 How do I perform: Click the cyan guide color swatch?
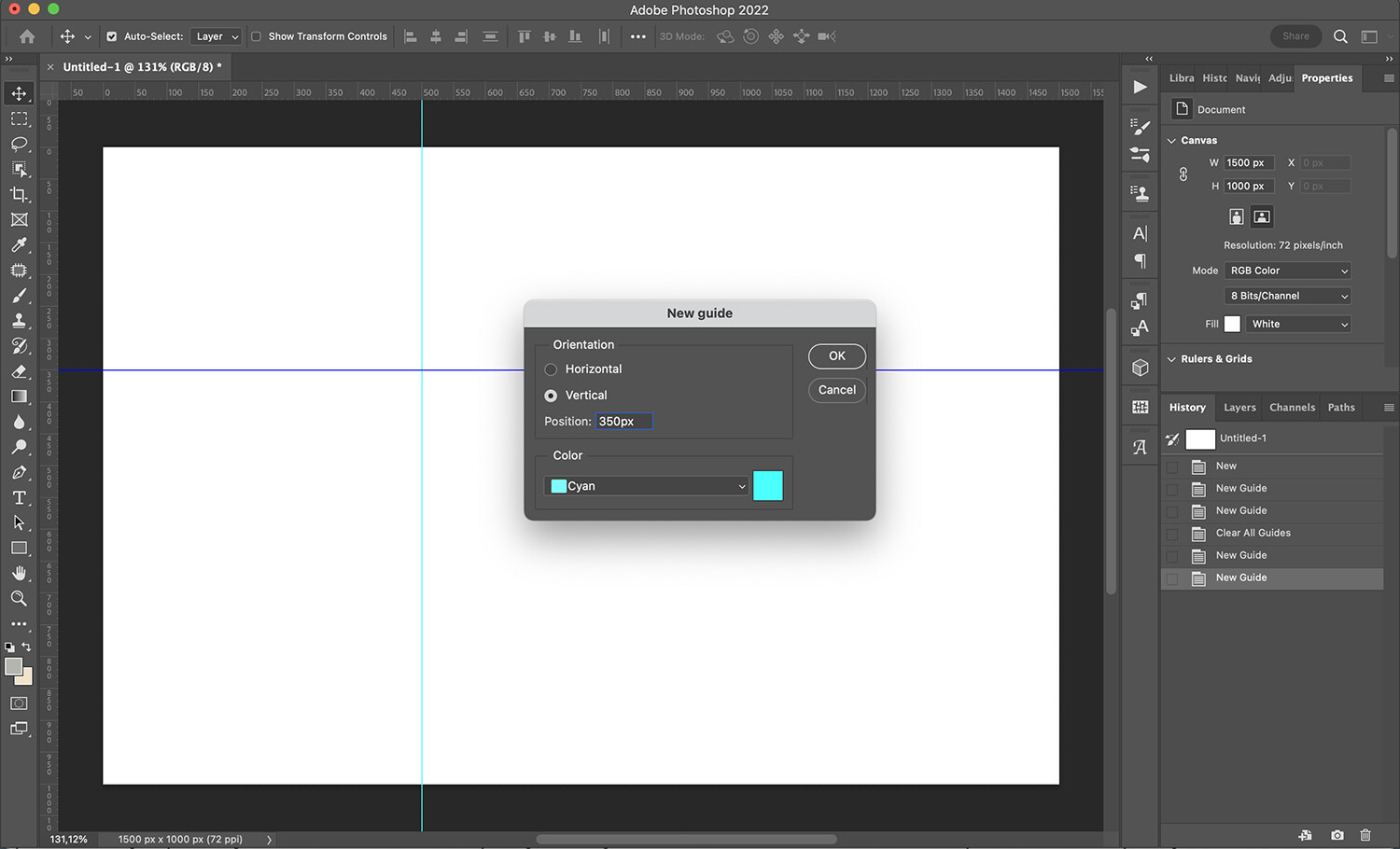point(767,485)
